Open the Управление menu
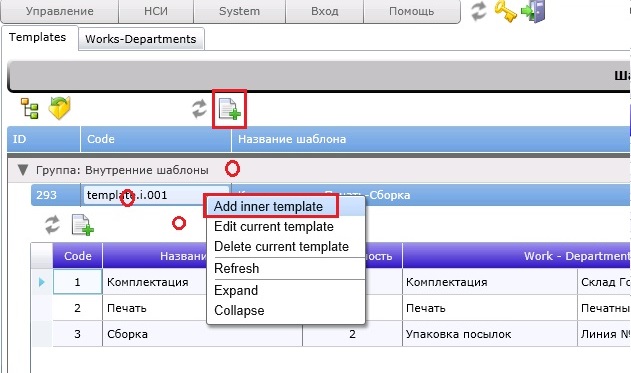The image size is (631, 373). pyautogui.click(x=60, y=11)
